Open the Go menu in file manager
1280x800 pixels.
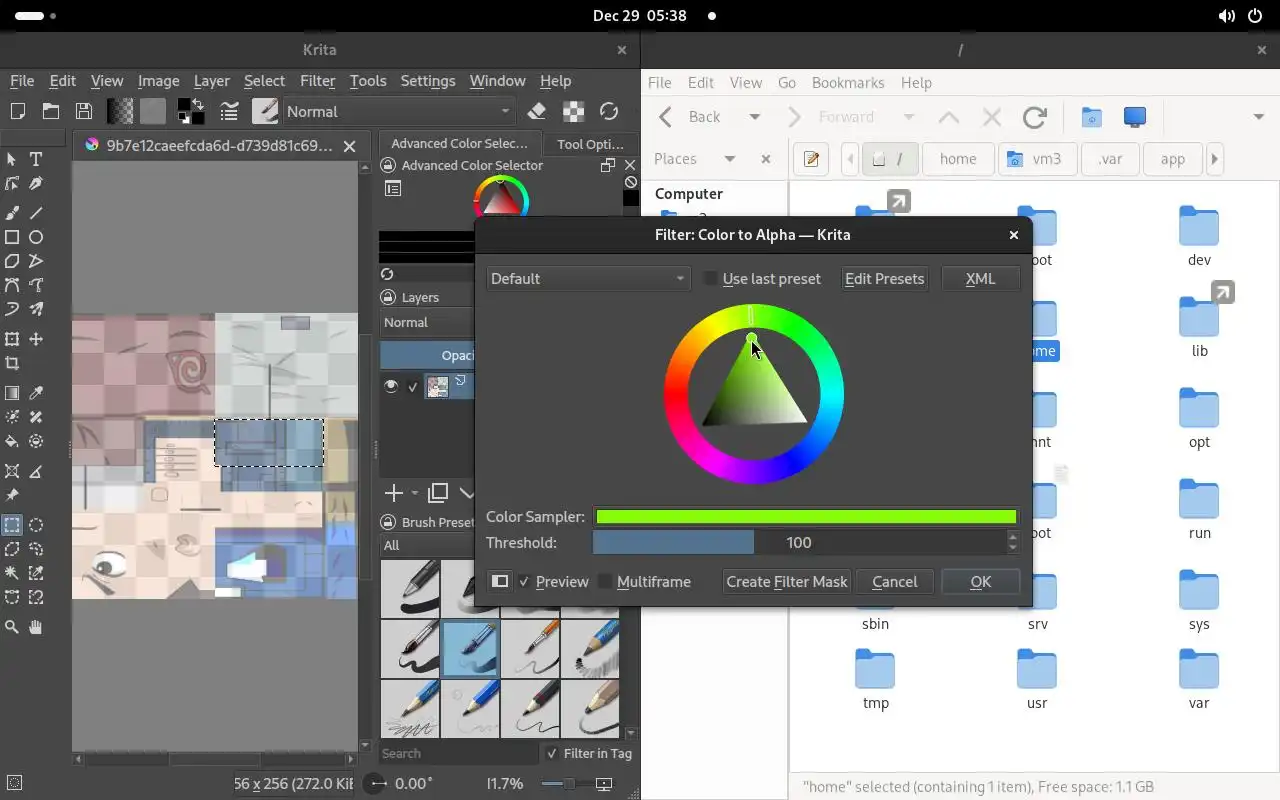click(x=787, y=83)
